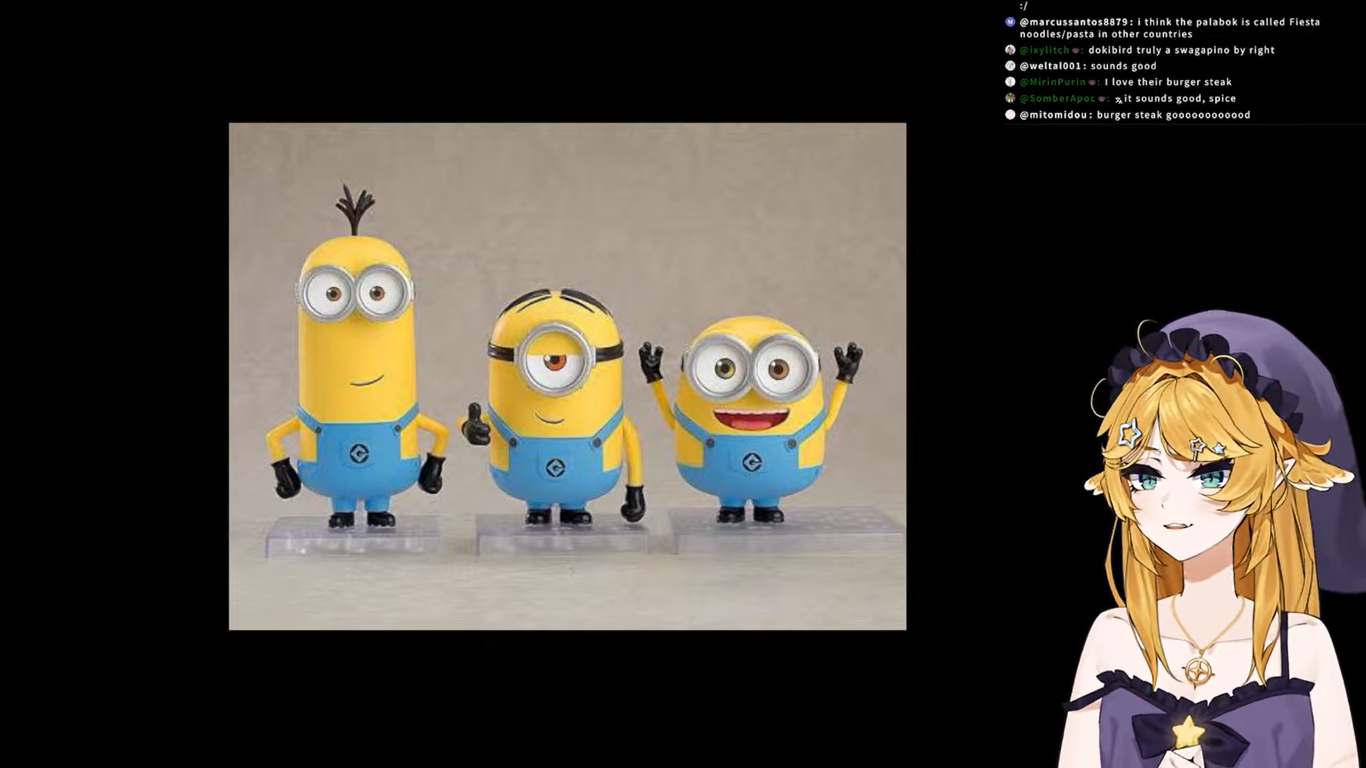Click the member badge after @ixylitch
This screenshot has width=1366, height=768.
point(1077,50)
